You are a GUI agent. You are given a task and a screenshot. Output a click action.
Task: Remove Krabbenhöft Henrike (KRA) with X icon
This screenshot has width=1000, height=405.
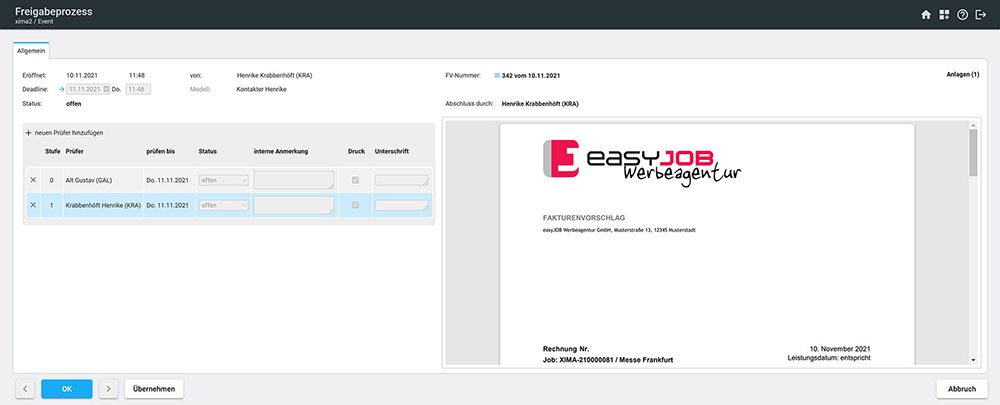point(33,205)
